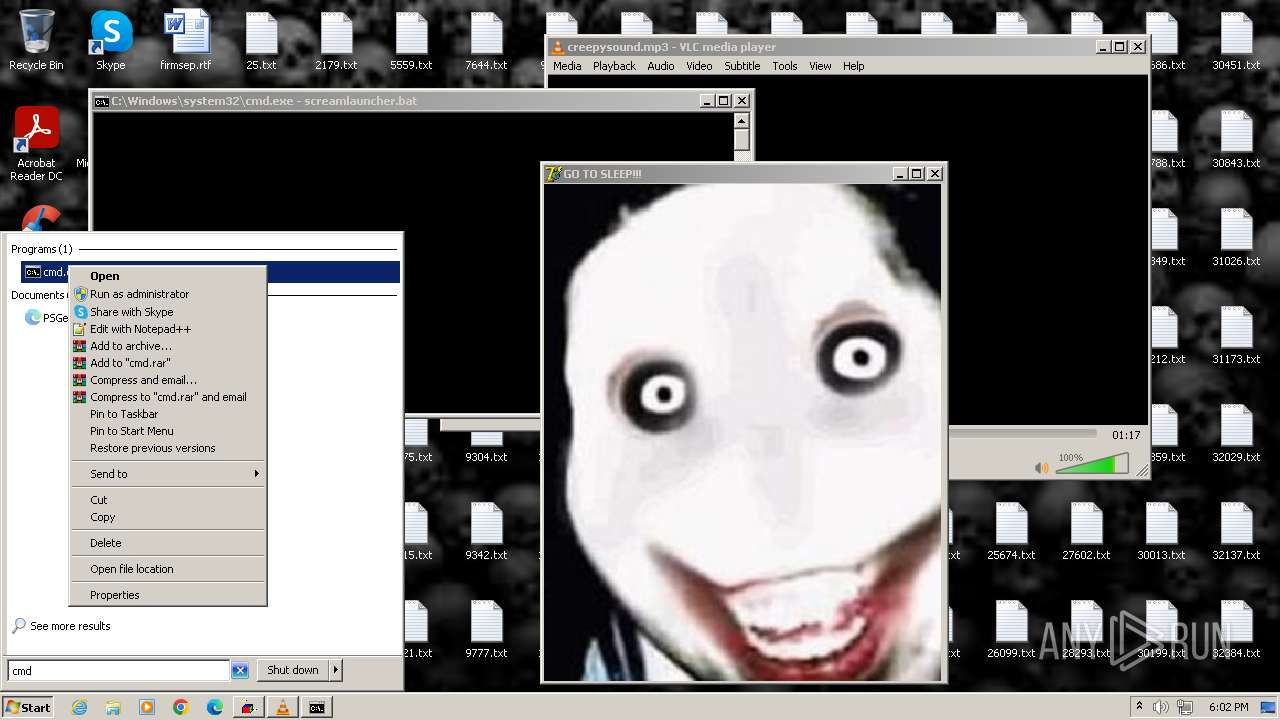Click the cmd search input field
This screenshot has height=720, width=1280.
coord(119,671)
